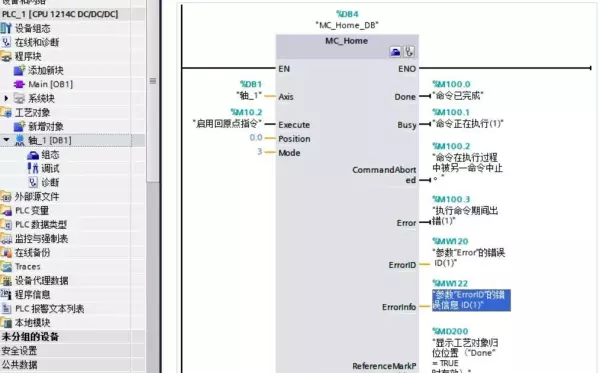Expand the 系统块 tree node arrow
Image resolution: width=600 pixels, height=373 pixels.
pos(6,98)
